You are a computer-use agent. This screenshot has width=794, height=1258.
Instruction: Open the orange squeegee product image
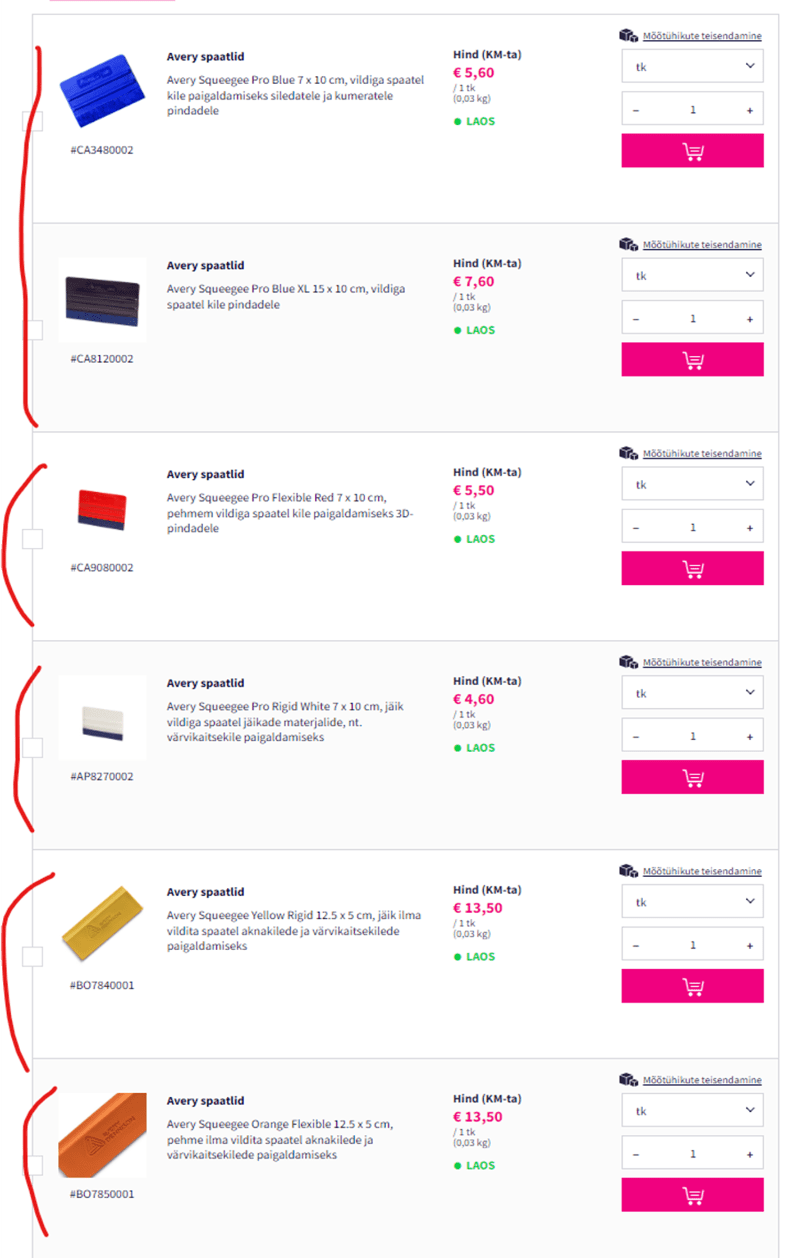(x=102, y=1135)
